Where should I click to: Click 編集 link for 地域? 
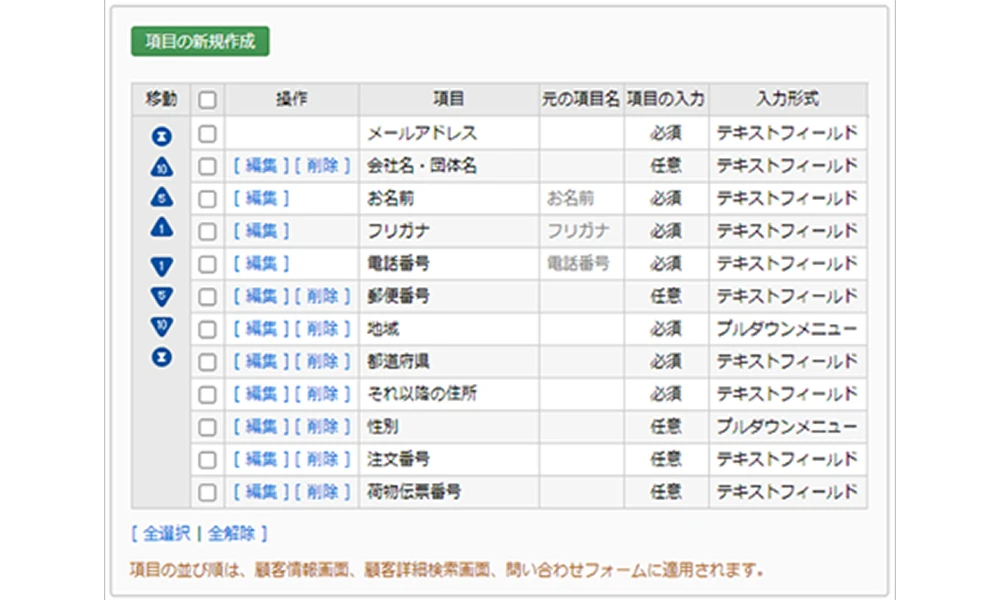(x=261, y=329)
